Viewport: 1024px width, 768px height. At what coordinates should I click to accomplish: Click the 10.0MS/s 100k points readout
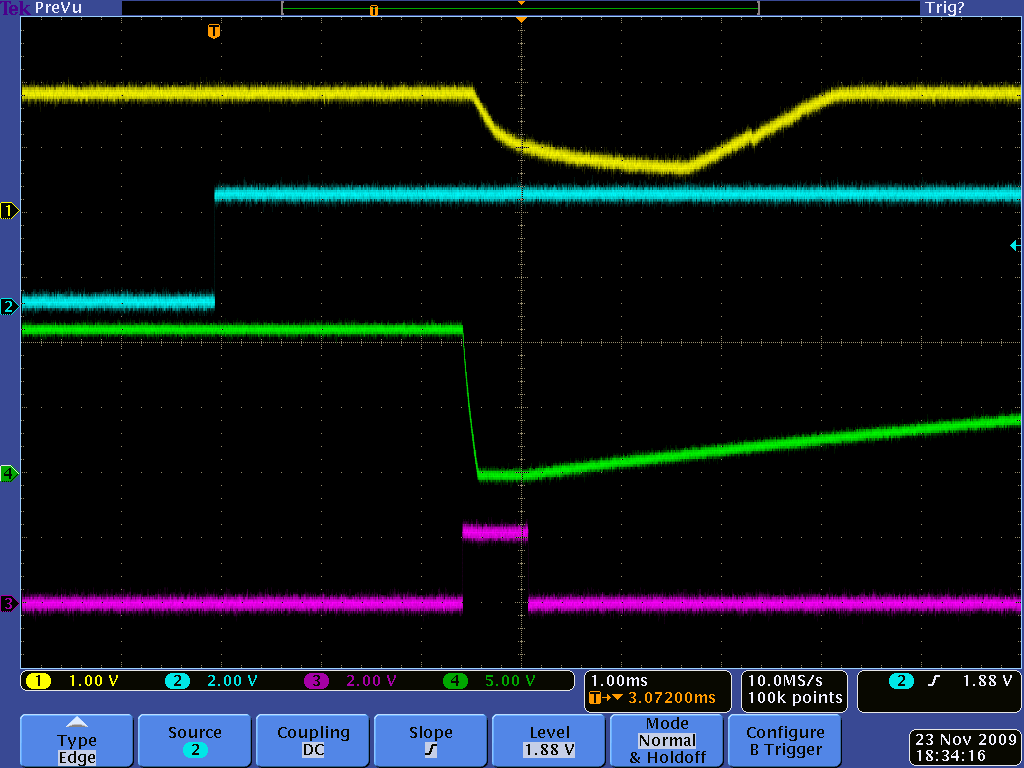(x=794, y=690)
